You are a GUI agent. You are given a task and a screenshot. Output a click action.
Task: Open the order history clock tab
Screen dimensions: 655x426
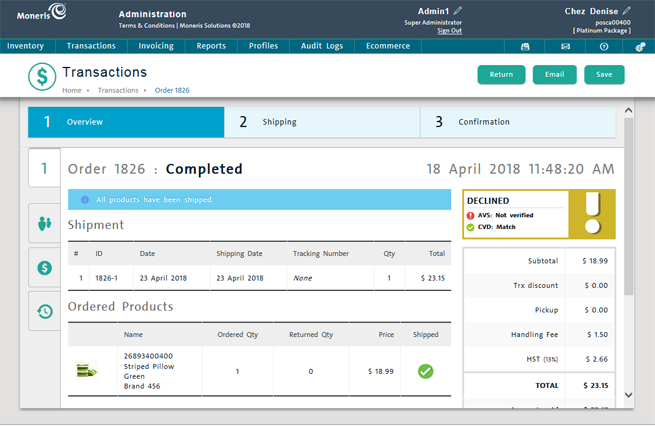44,311
